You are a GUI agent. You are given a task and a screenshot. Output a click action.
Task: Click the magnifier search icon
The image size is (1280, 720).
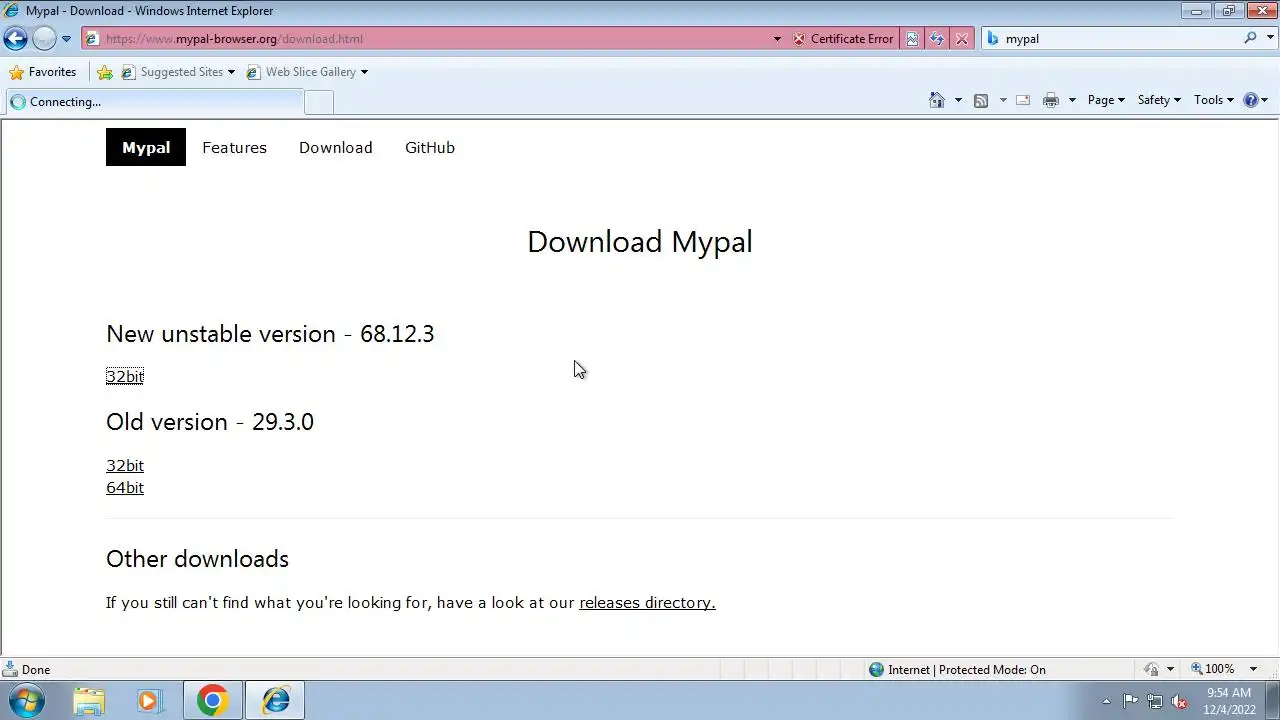1250,38
